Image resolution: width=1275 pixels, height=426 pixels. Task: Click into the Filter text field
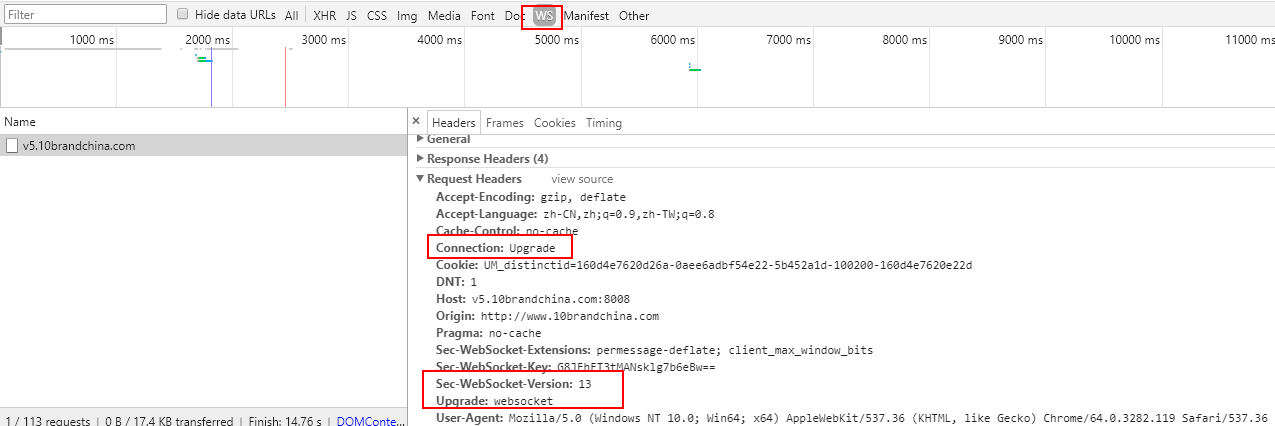pyautogui.click(x=85, y=15)
